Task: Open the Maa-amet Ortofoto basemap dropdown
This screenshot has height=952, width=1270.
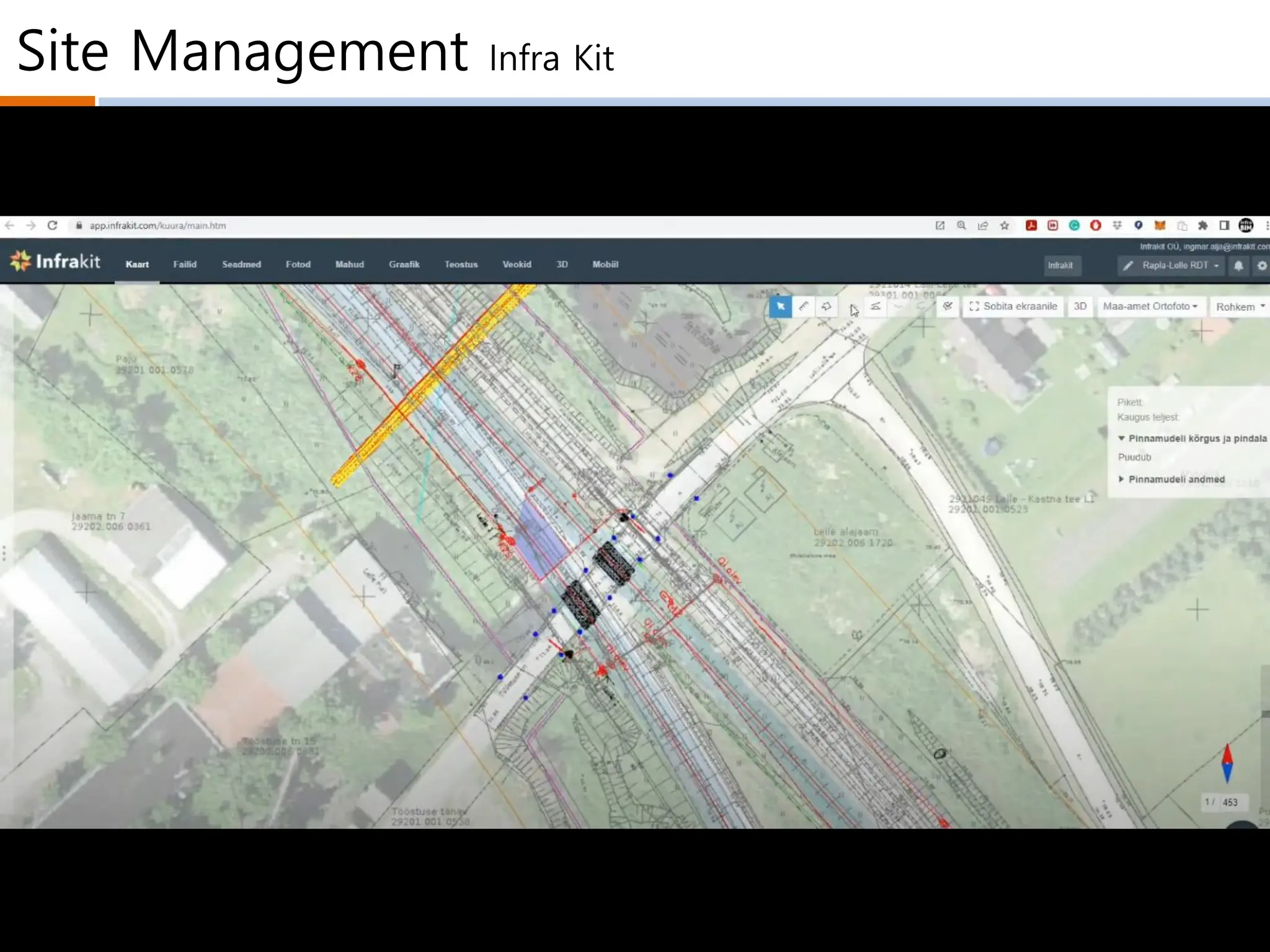Action: 1150,306
